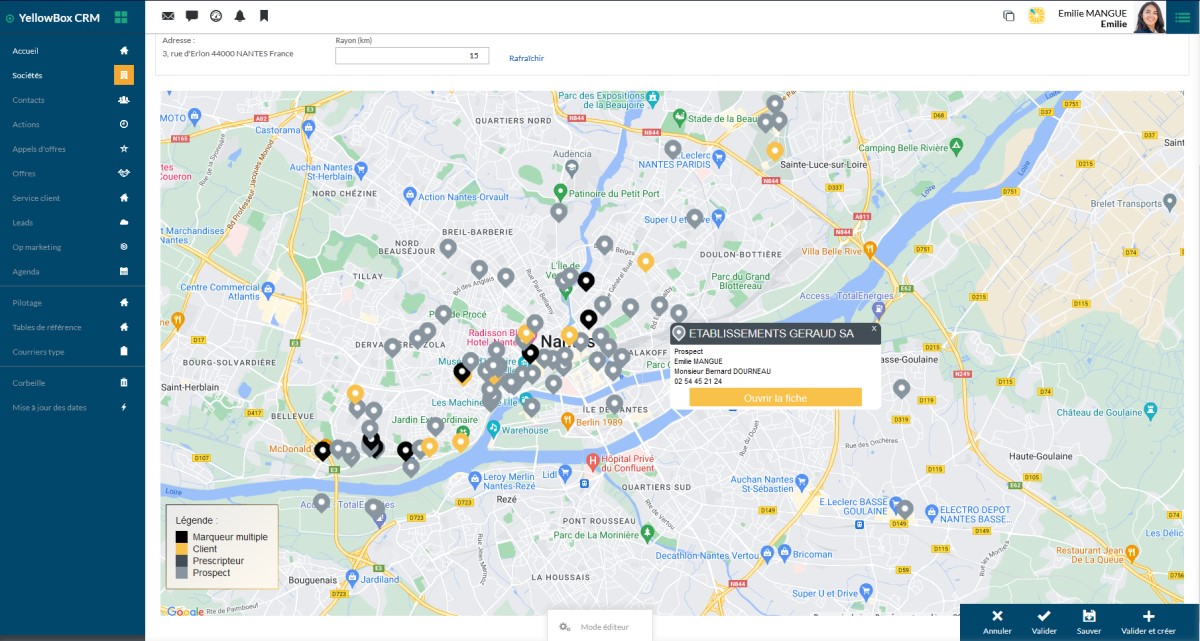Click Valider et créer button

pos(1148,622)
